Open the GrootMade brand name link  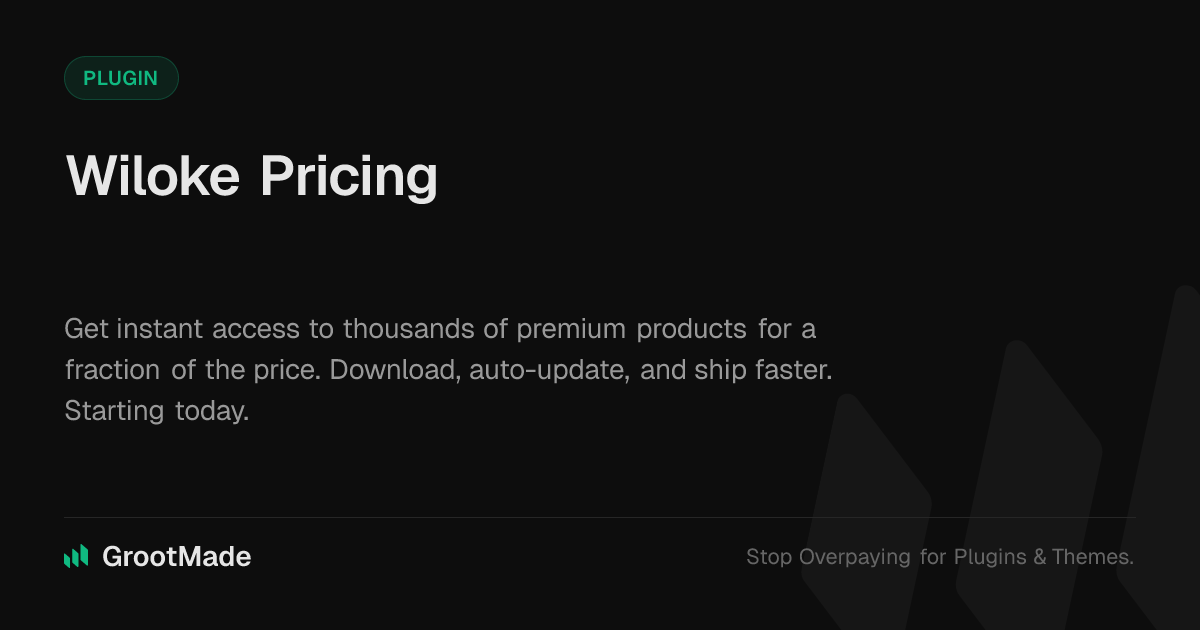(177, 557)
